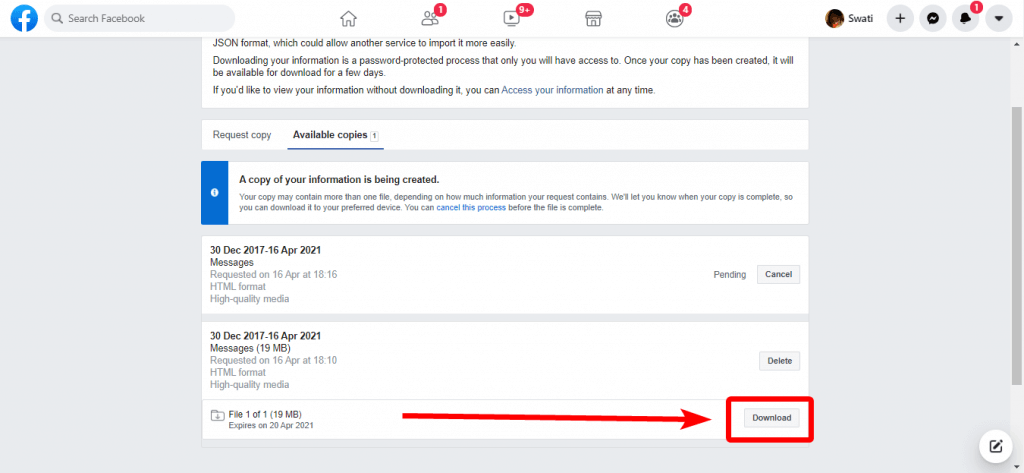Open the Facebook logo home link
This screenshot has width=1024, height=473.
point(24,18)
